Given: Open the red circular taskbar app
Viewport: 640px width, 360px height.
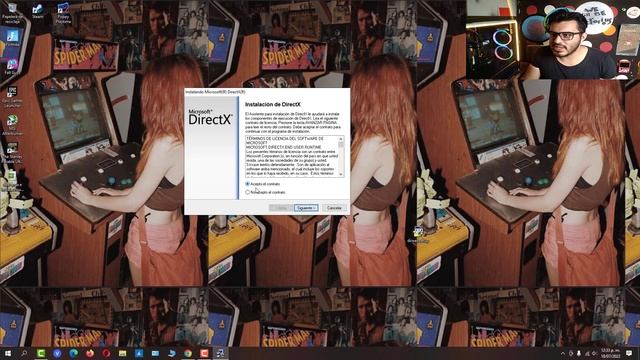Looking at the screenshot, I should point(106,353).
